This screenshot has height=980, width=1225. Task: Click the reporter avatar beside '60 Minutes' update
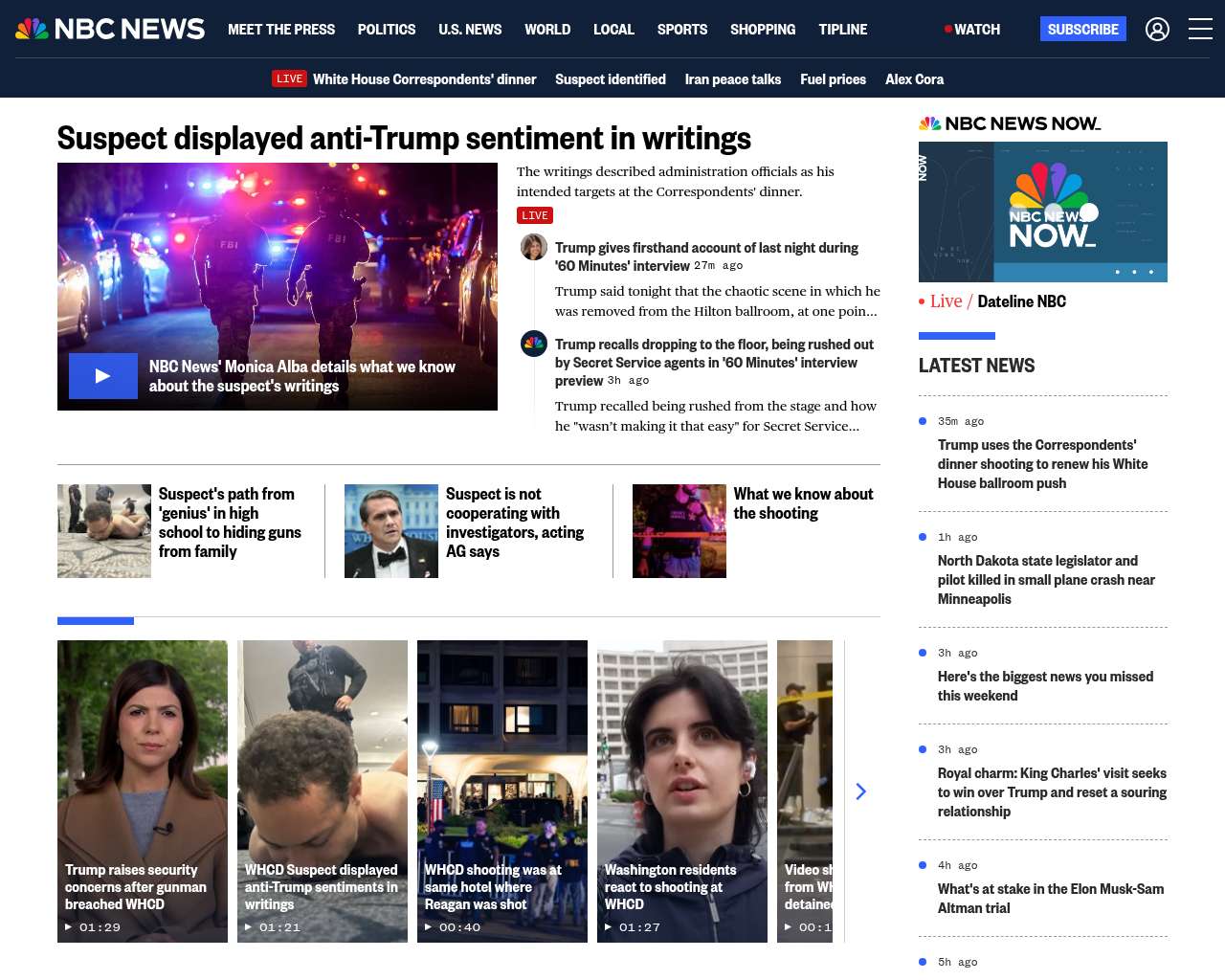533,247
